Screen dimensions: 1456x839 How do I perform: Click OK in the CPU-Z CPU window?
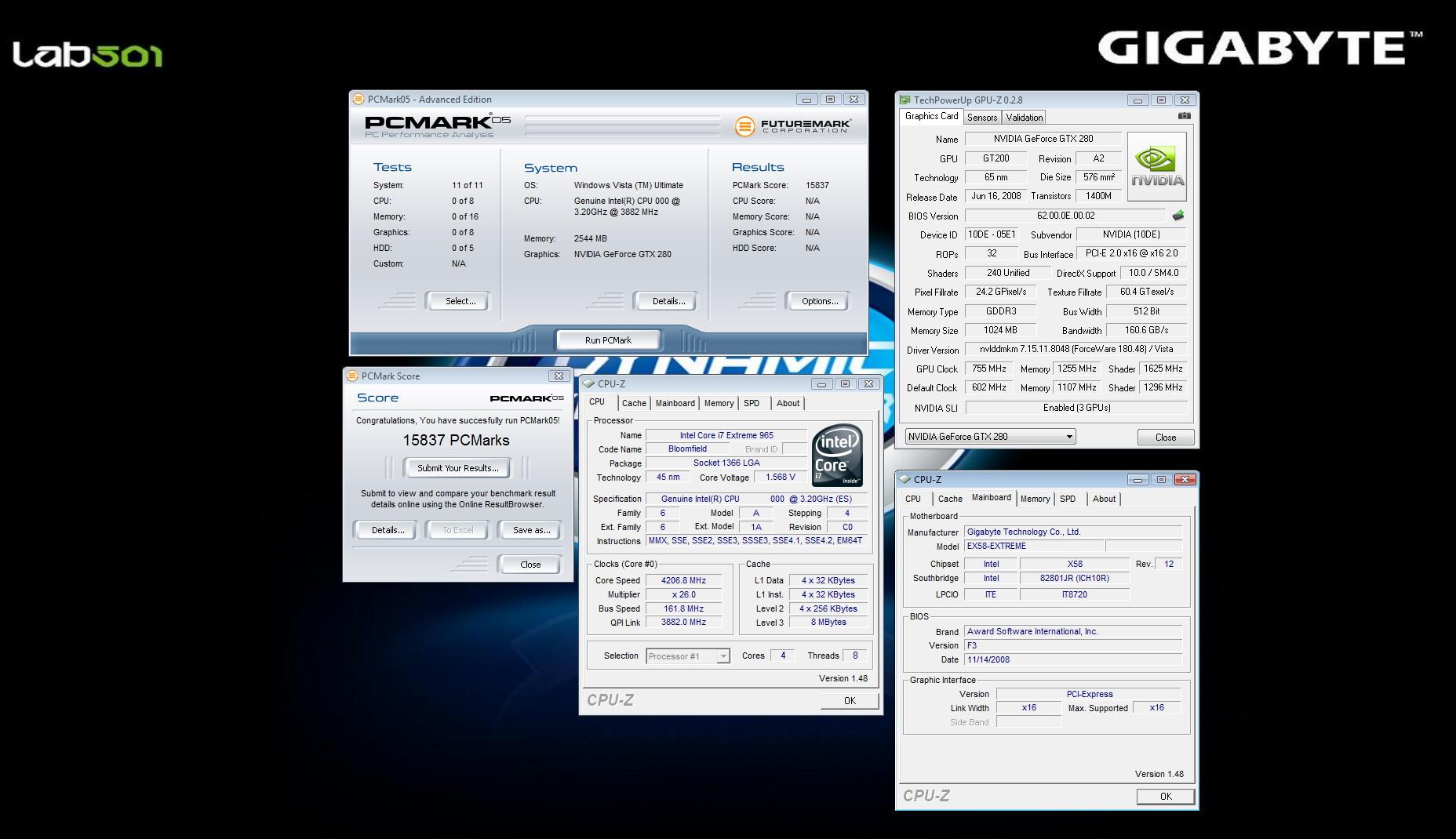(850, 701)
